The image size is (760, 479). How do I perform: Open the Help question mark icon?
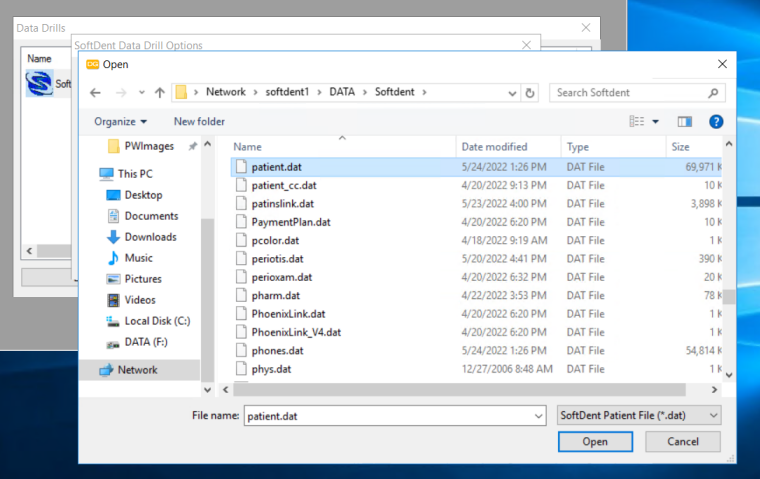click(716, 122)
